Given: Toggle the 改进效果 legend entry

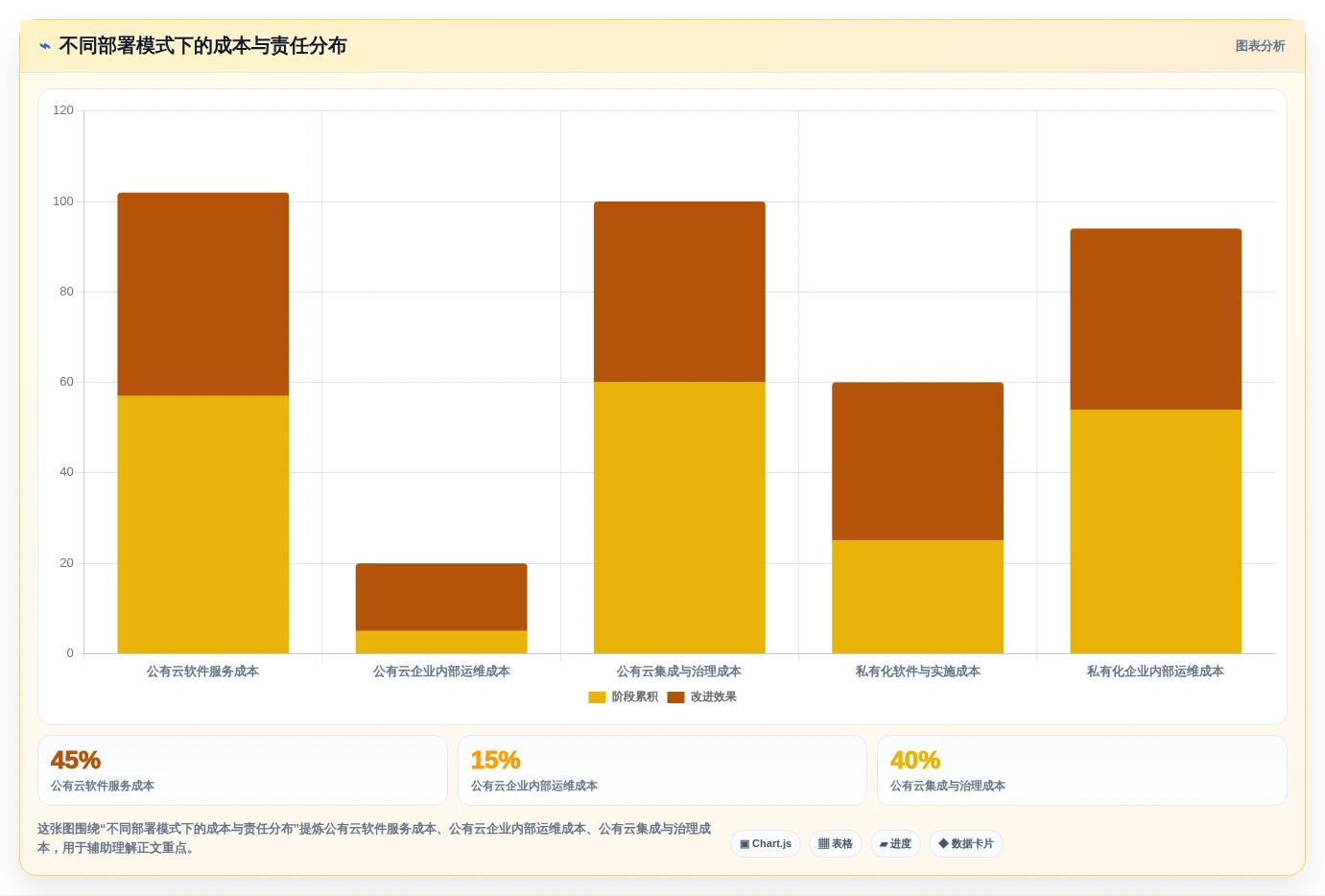Looking at the screenshot, I should coord(702,696).
